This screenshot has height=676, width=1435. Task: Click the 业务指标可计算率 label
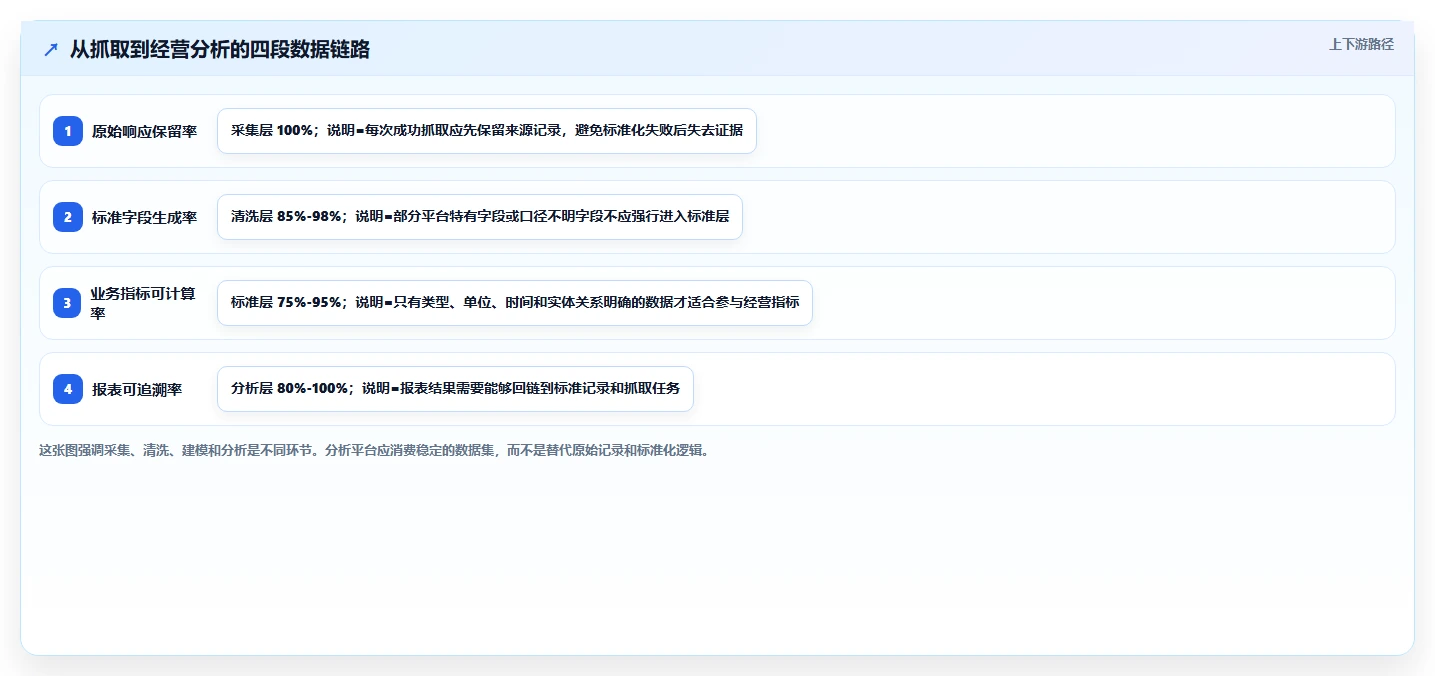(144, 303)
